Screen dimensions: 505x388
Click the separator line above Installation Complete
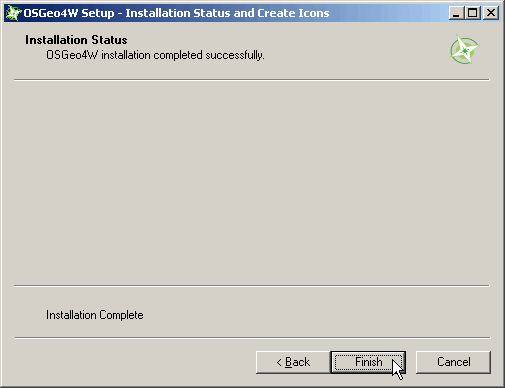pos(252,286)
